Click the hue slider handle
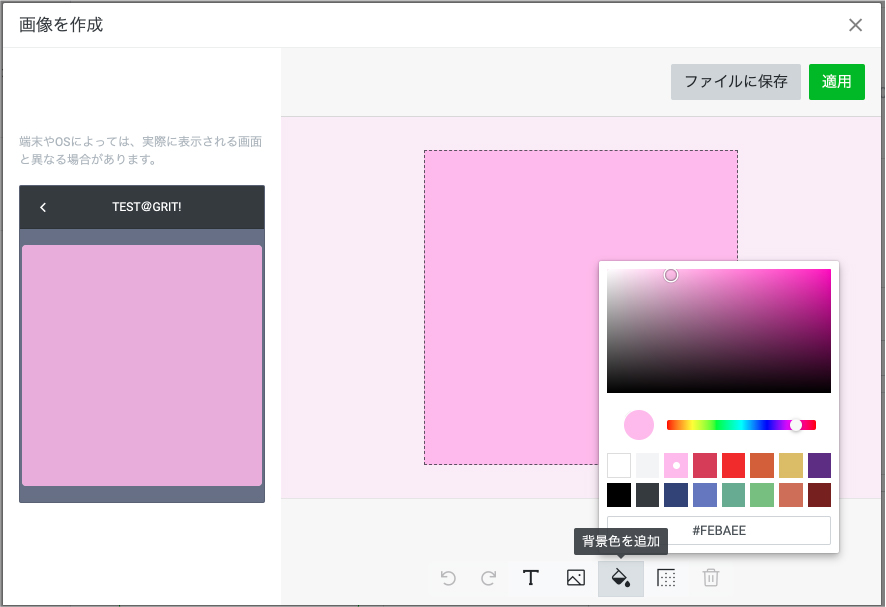 tap(796, 425)
